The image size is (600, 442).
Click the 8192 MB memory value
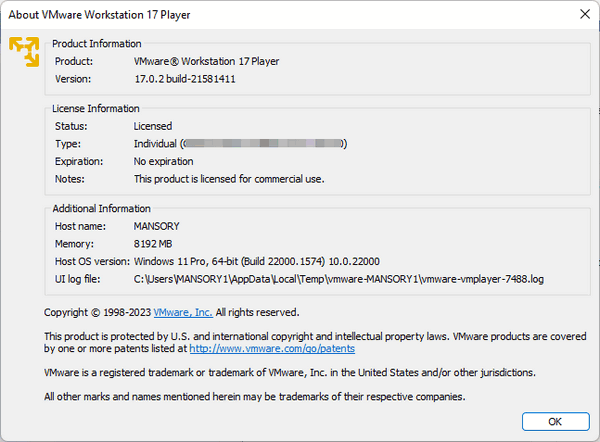coord(155,243)
